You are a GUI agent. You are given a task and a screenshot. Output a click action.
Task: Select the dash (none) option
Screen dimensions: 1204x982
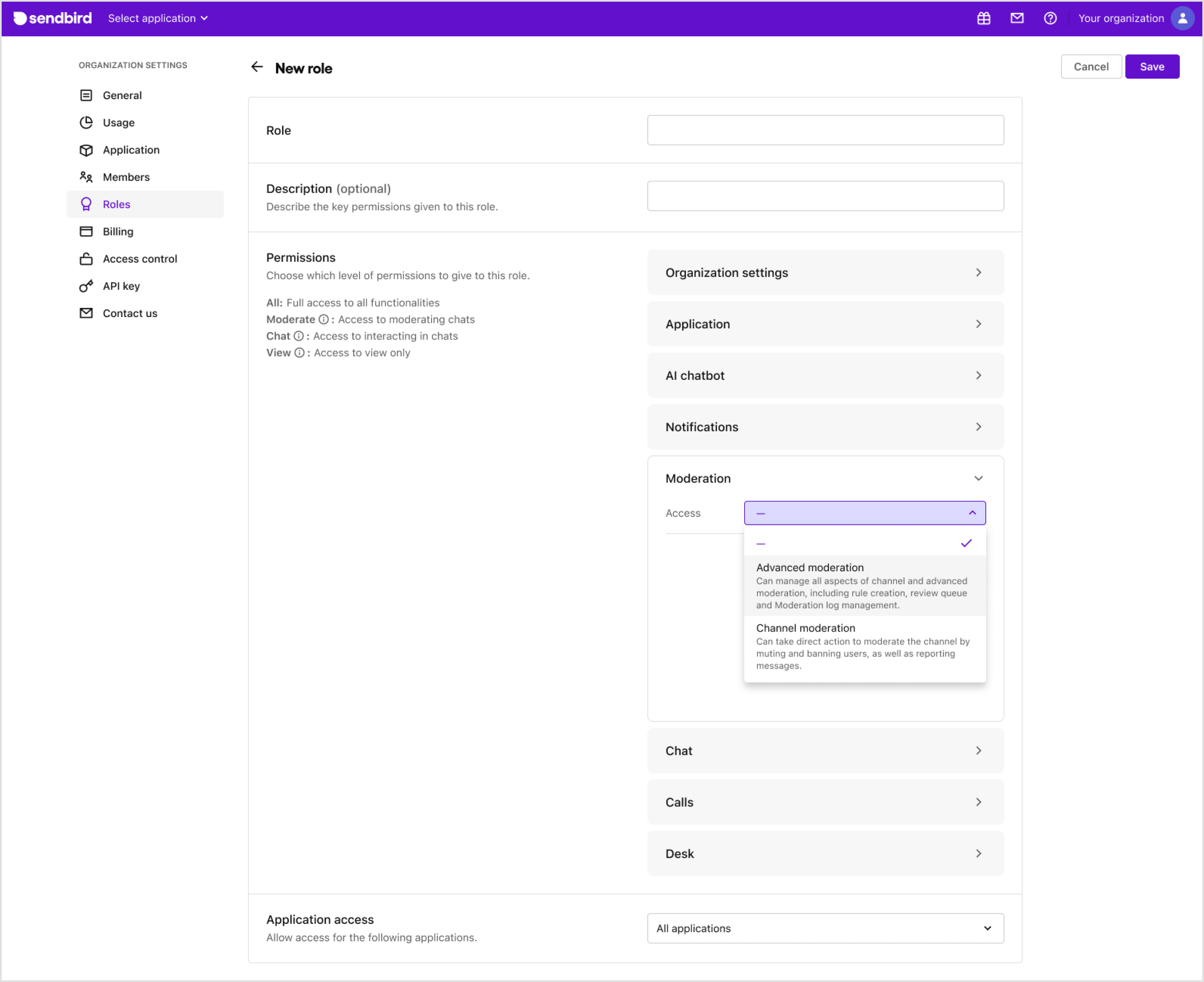(x=865, y=543)
